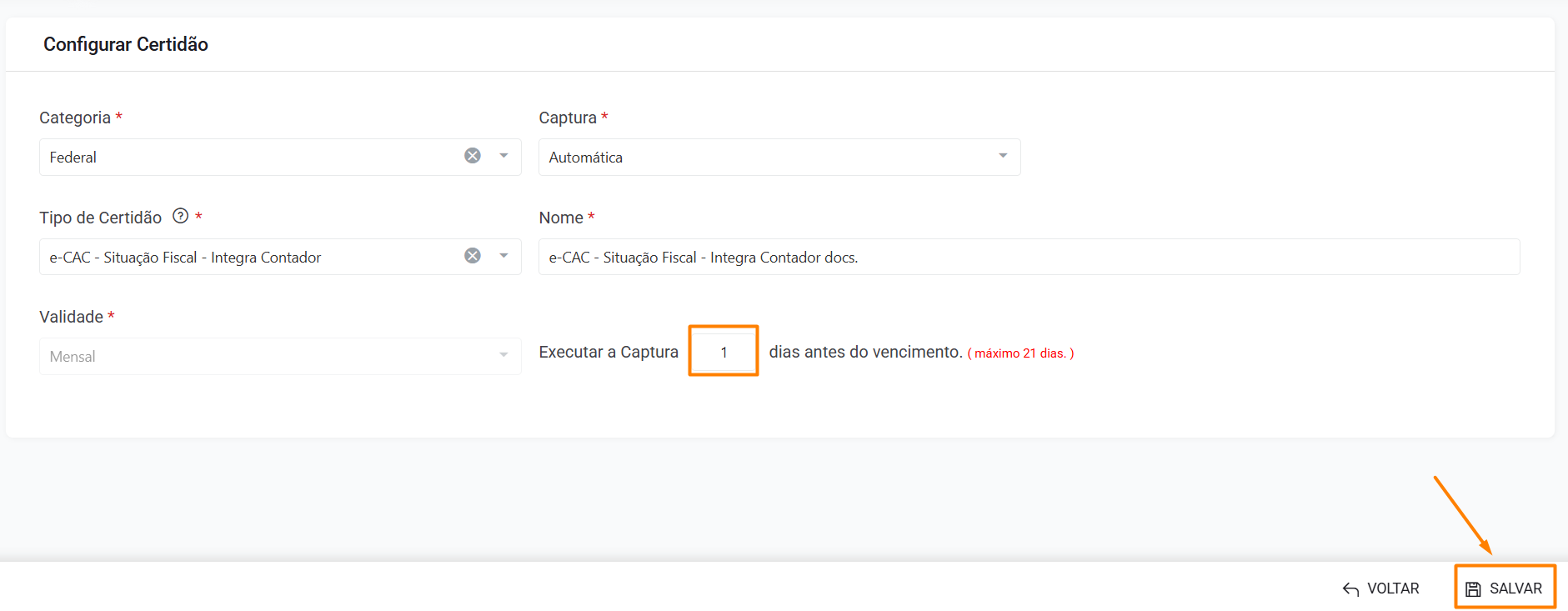
Task: Expand the Tipo de Certidão dropdown arrow
Action: (x=503, y=256)
